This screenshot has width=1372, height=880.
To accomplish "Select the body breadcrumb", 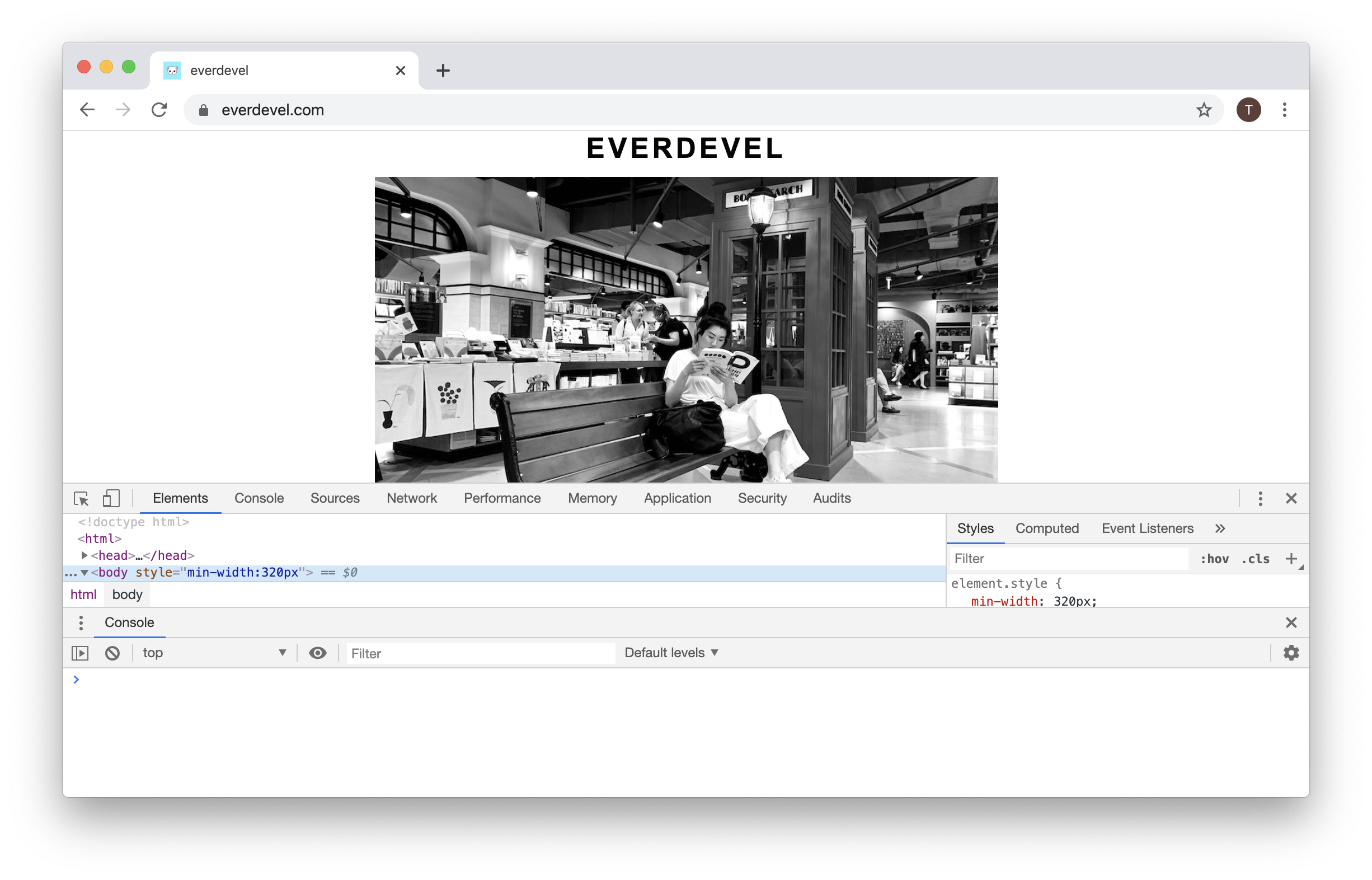I will (127, 595).
